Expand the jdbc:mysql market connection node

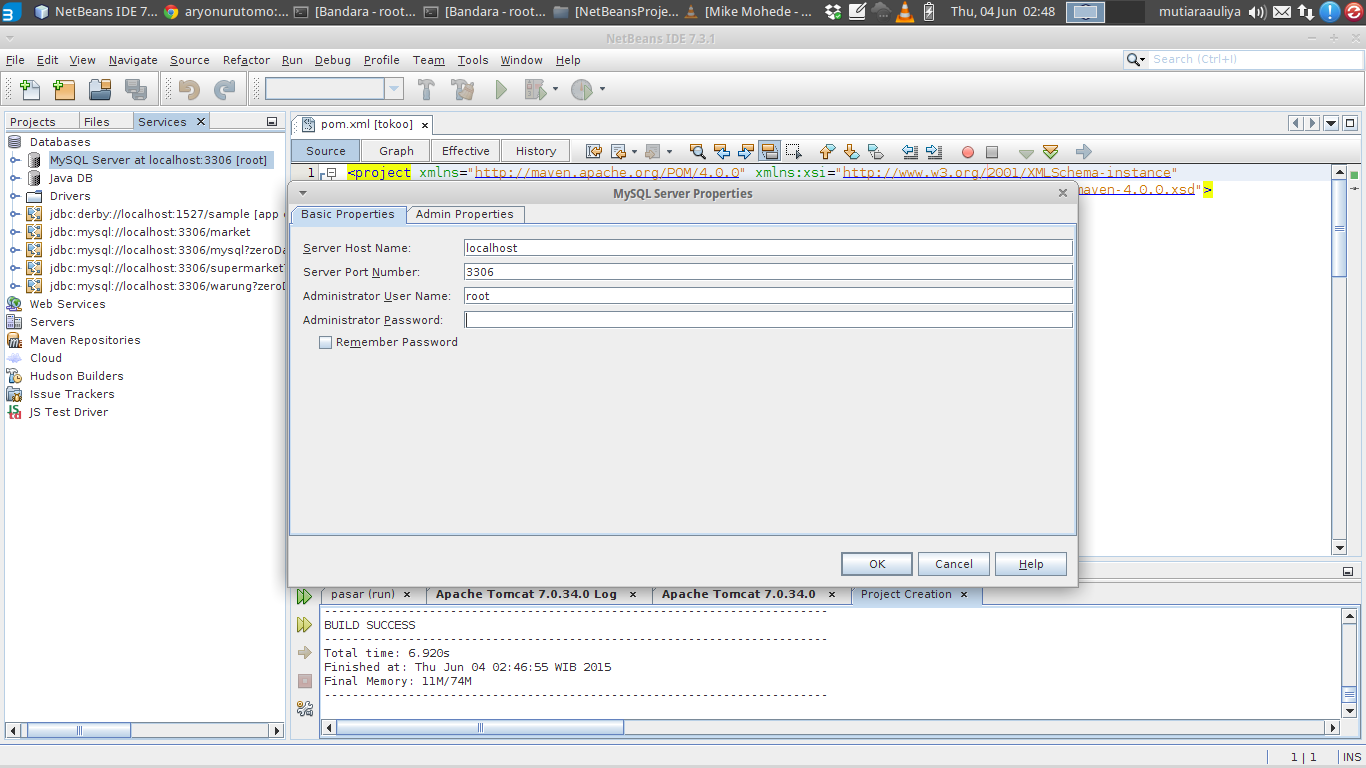(15, 232)
